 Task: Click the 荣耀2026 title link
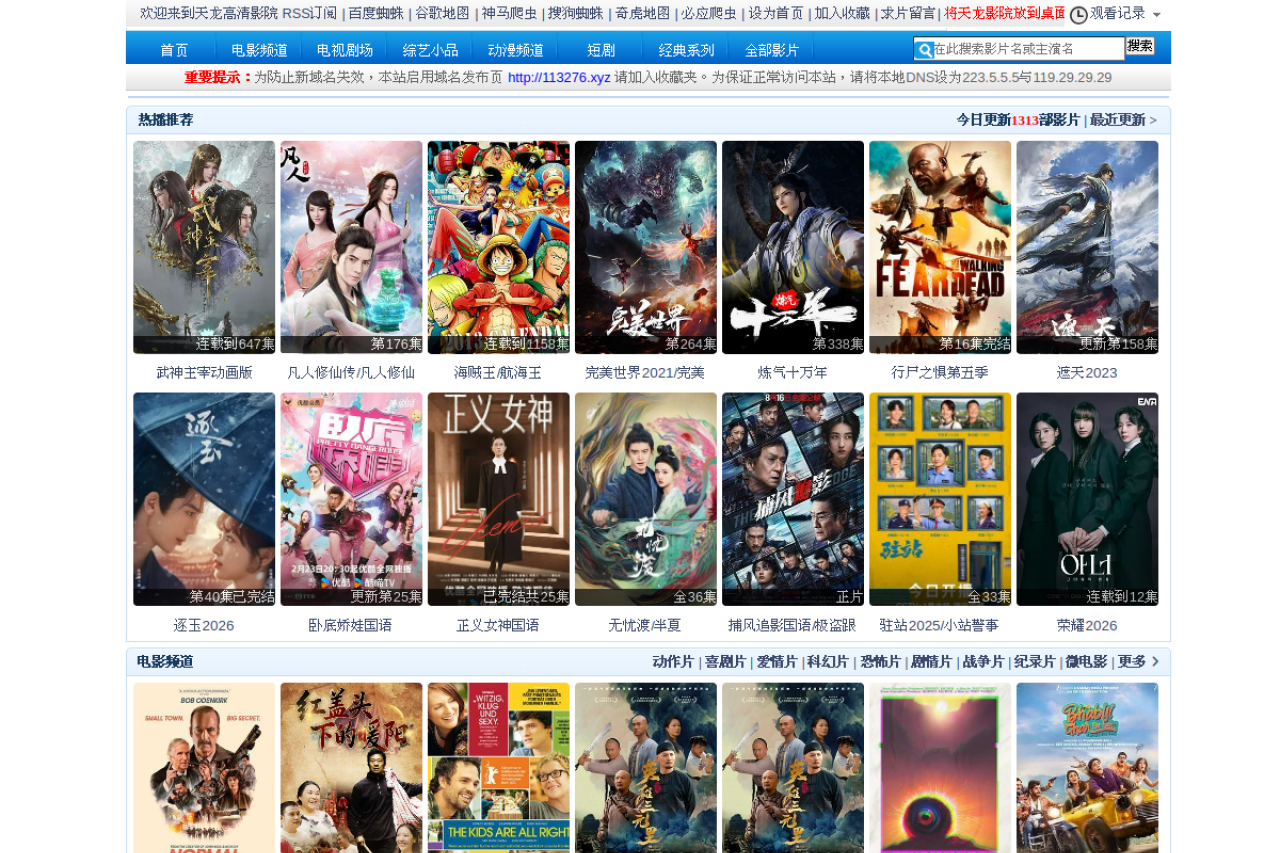coord(1087,625)
